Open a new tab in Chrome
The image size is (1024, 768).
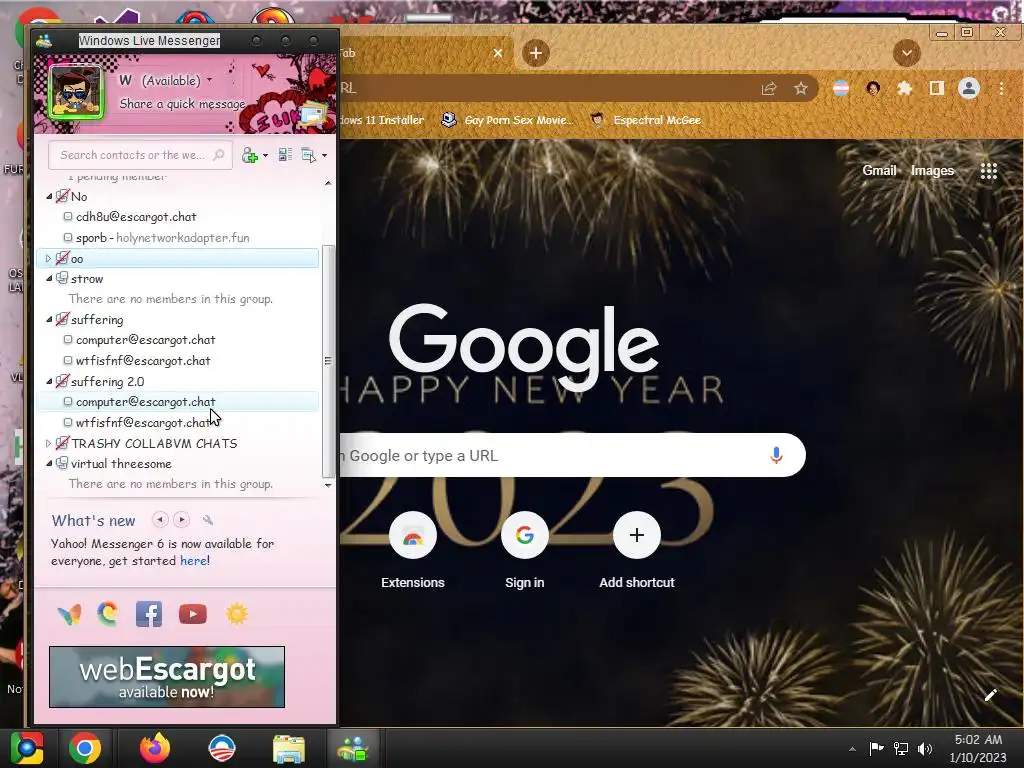tap(536, 53)
